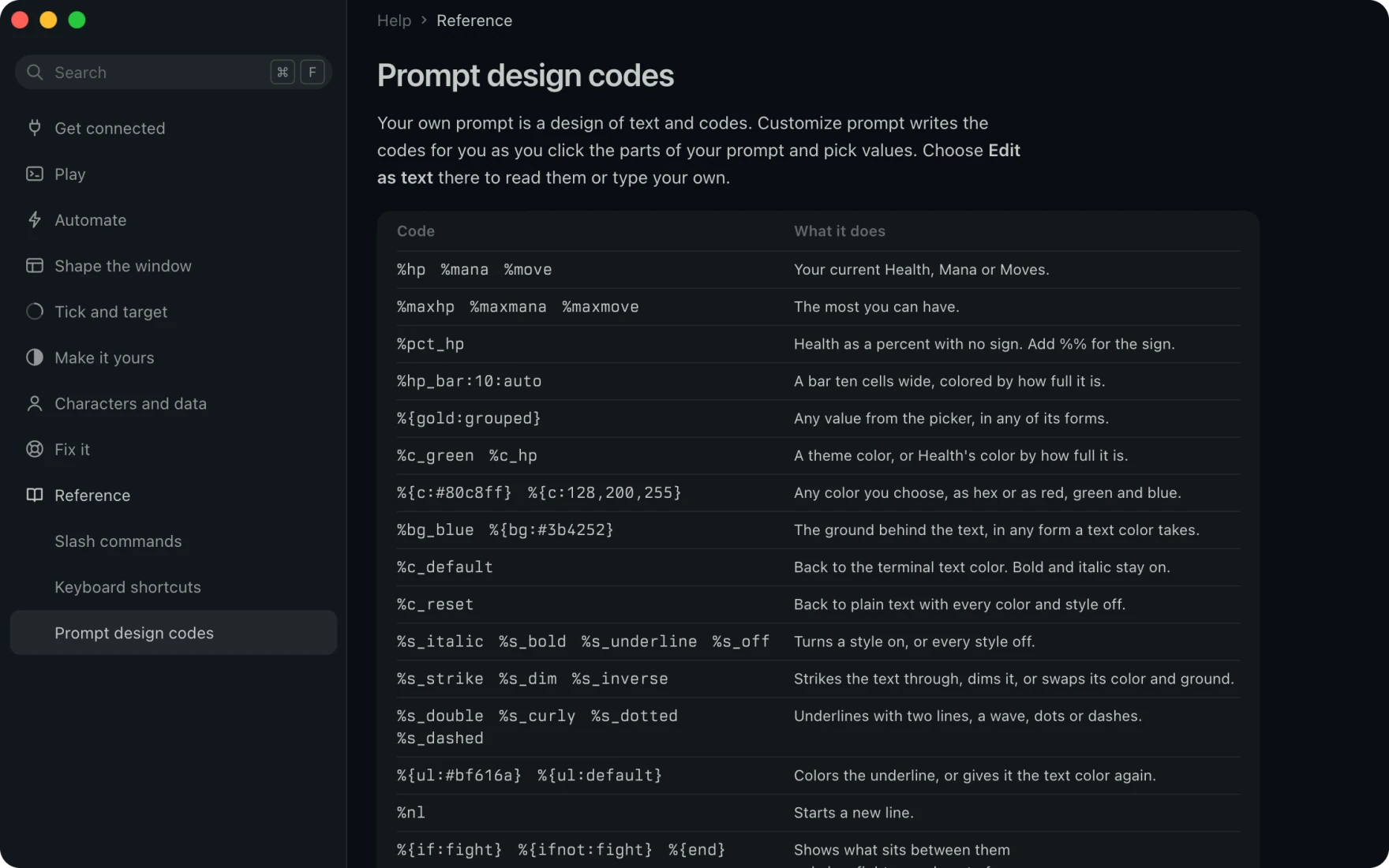Click the F key badge in the search box
This screenshot has height=868, width=1389.
point(313,72)
